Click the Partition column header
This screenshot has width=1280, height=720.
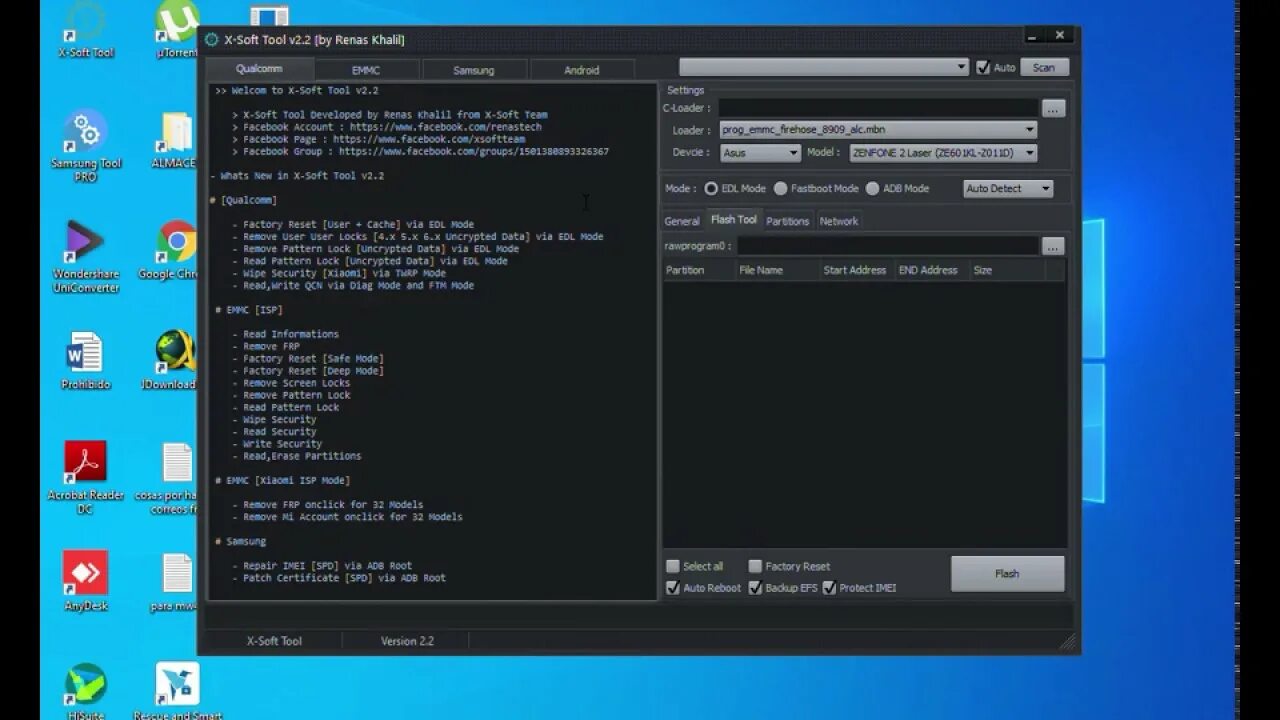click(698, 270)
